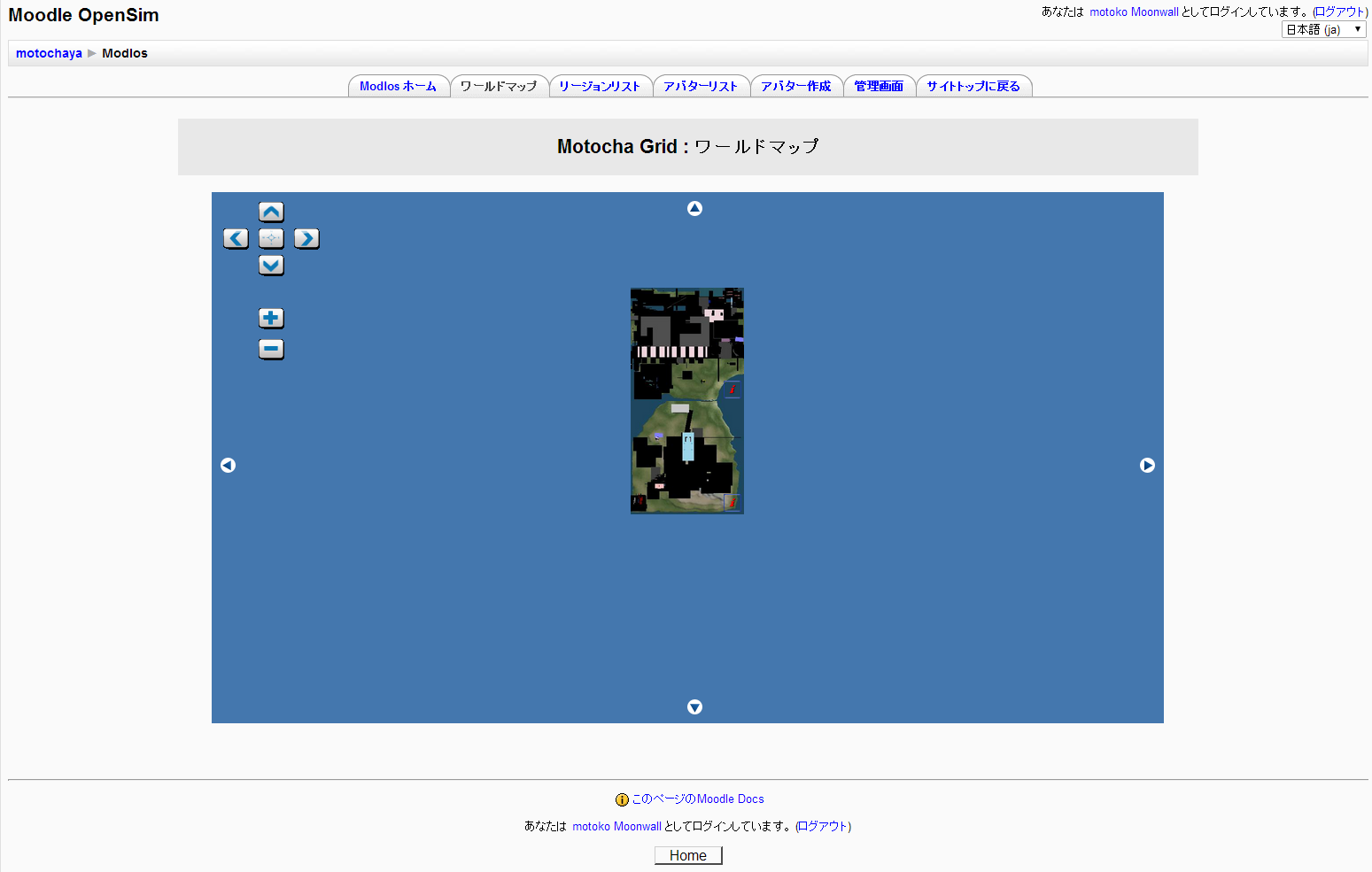Click the Home button
The height and width of the screenshot is (872, 1372).
tap(688, 855)
